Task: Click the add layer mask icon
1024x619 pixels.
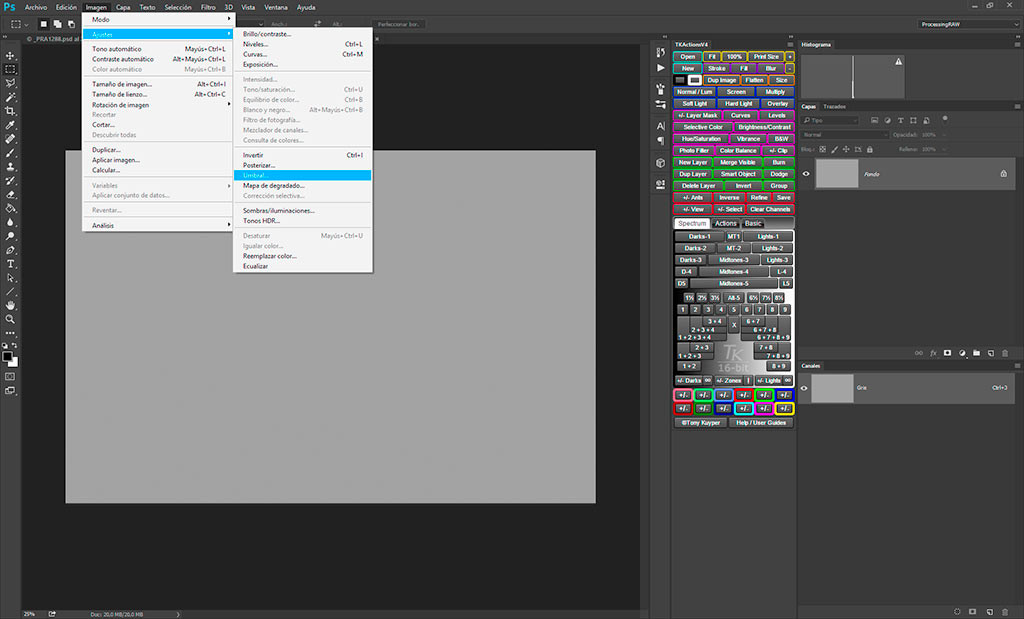Action: [947, 353]
